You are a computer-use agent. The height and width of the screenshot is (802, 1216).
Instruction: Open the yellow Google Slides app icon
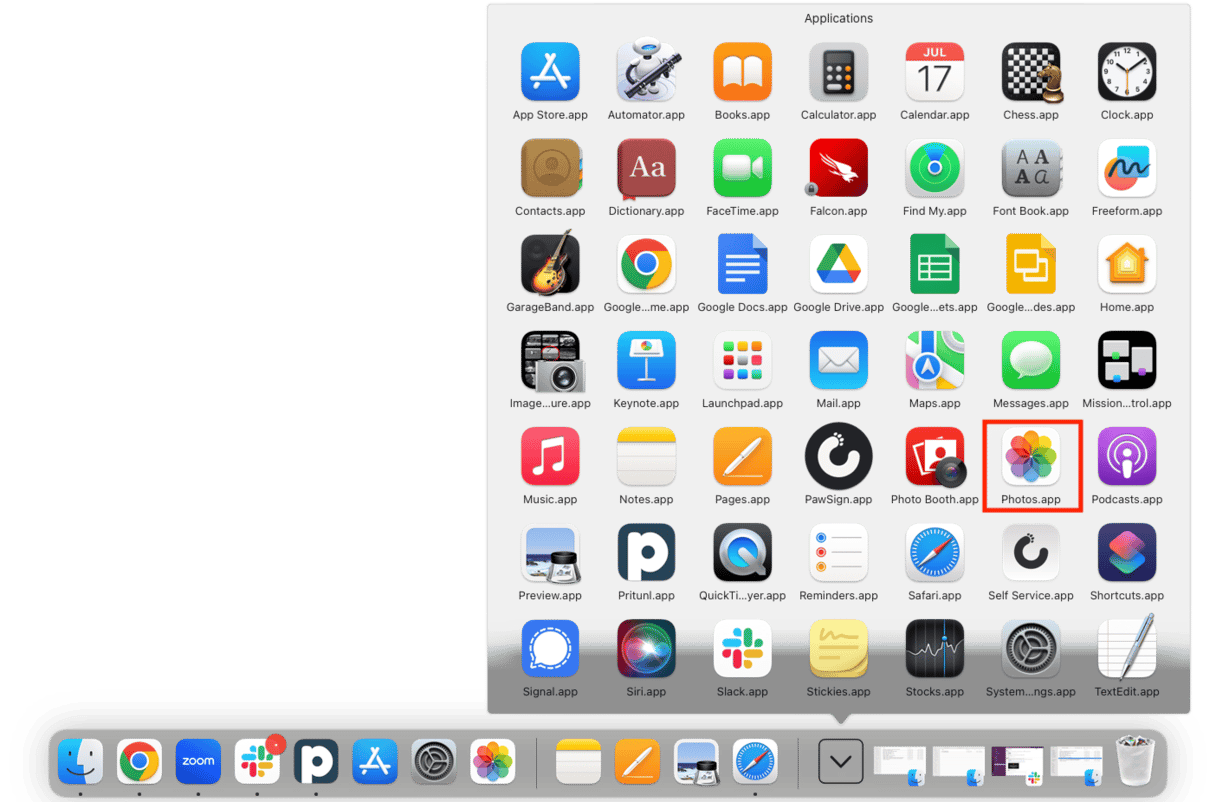1031,264
